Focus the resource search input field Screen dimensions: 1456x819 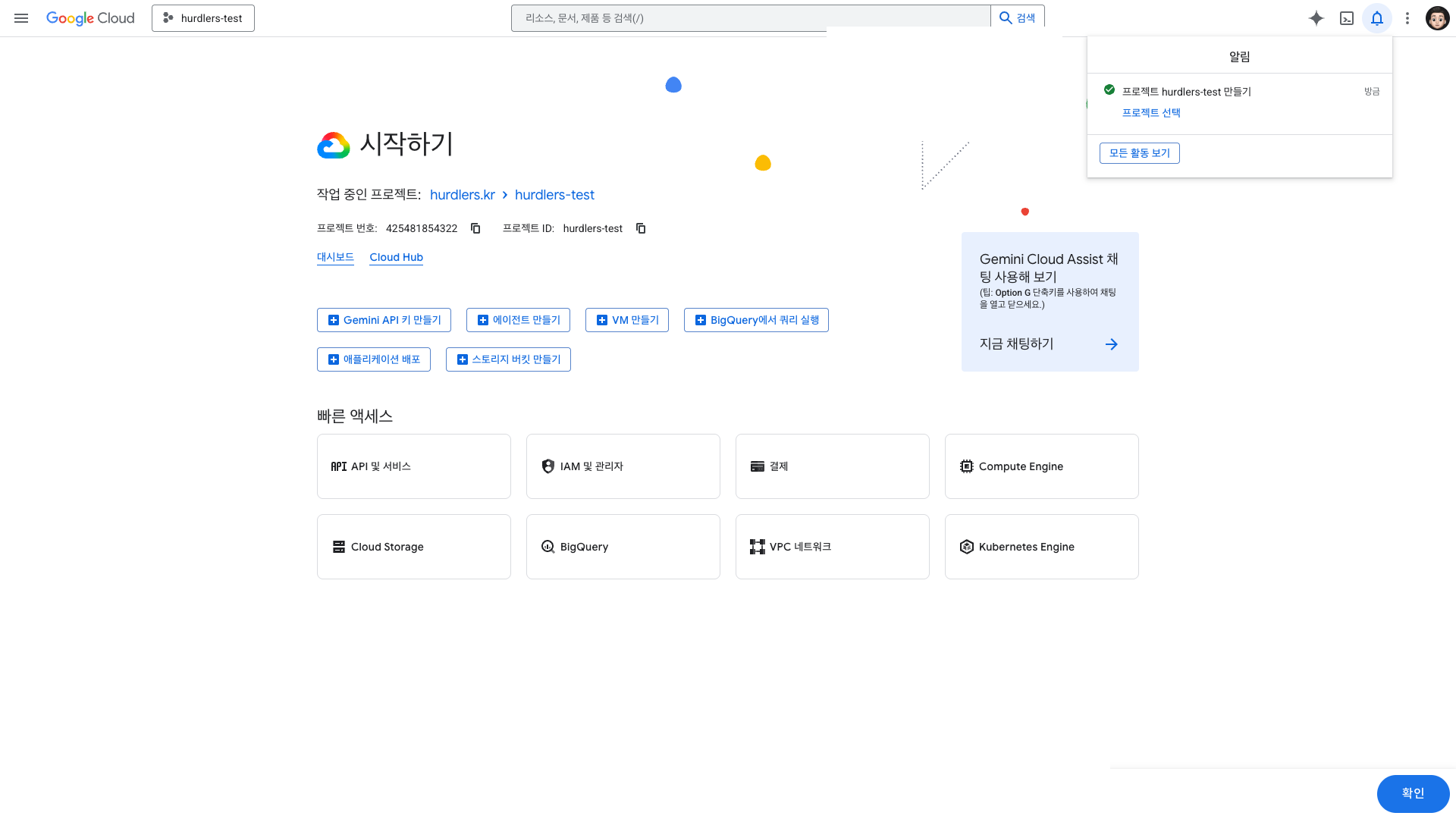click(751, 18)
